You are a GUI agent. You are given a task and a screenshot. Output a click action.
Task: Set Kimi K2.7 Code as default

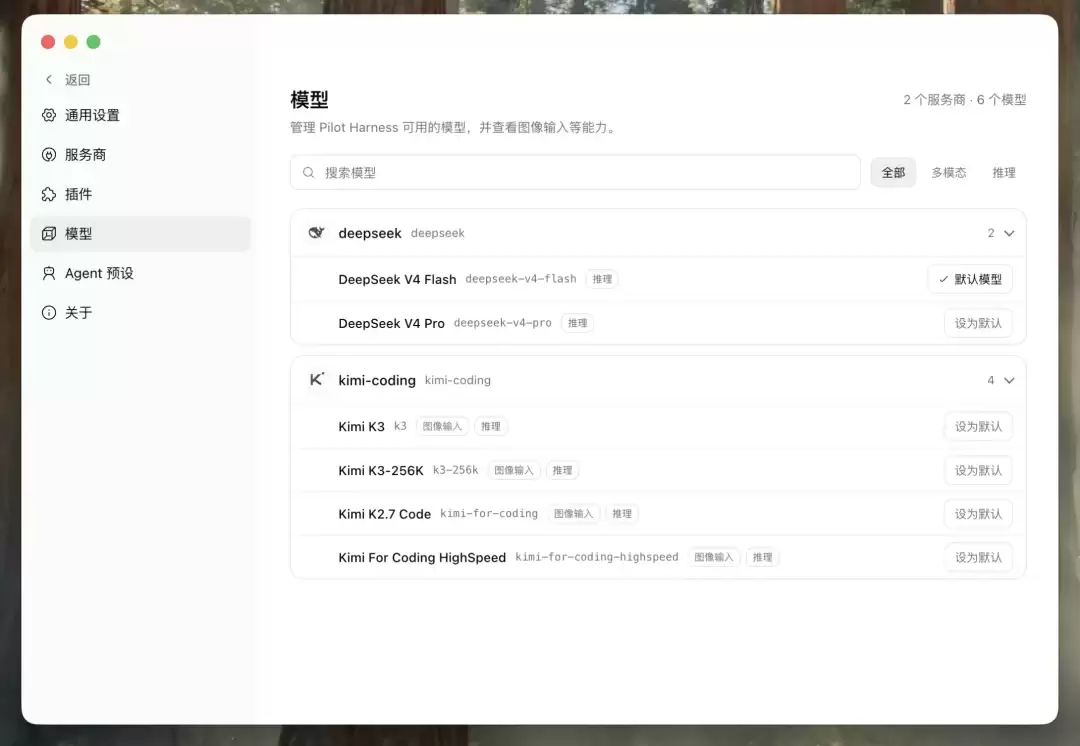(x=978, y=514)
